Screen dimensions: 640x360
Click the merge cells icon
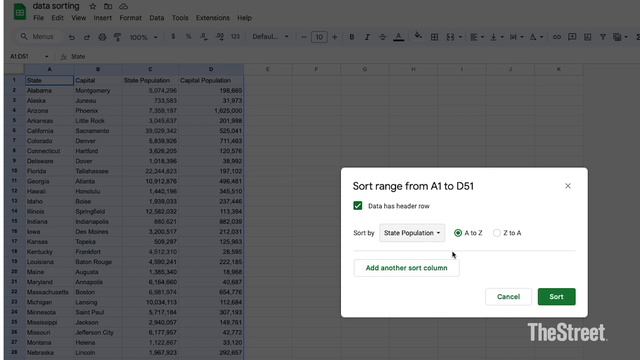(450, 37)
